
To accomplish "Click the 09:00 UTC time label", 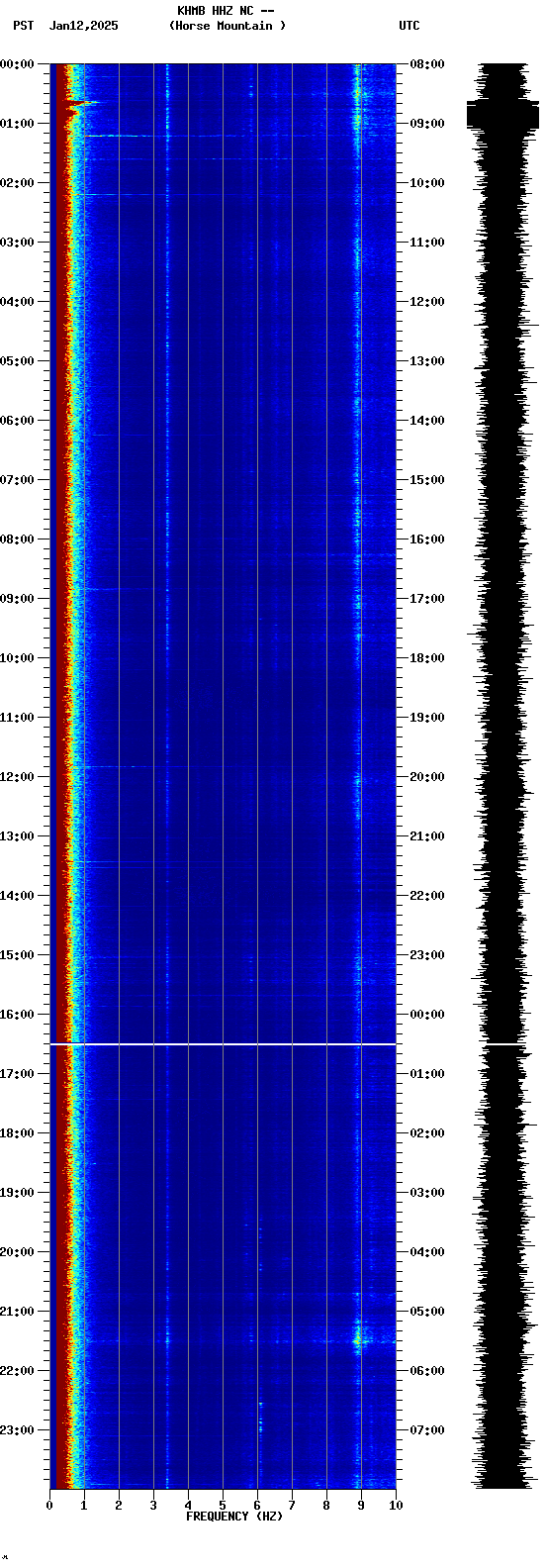I will coord(427,124).
